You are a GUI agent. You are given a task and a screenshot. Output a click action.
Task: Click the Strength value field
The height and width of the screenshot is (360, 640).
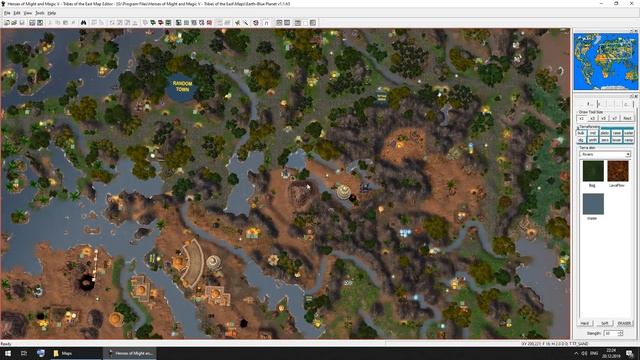611,333
